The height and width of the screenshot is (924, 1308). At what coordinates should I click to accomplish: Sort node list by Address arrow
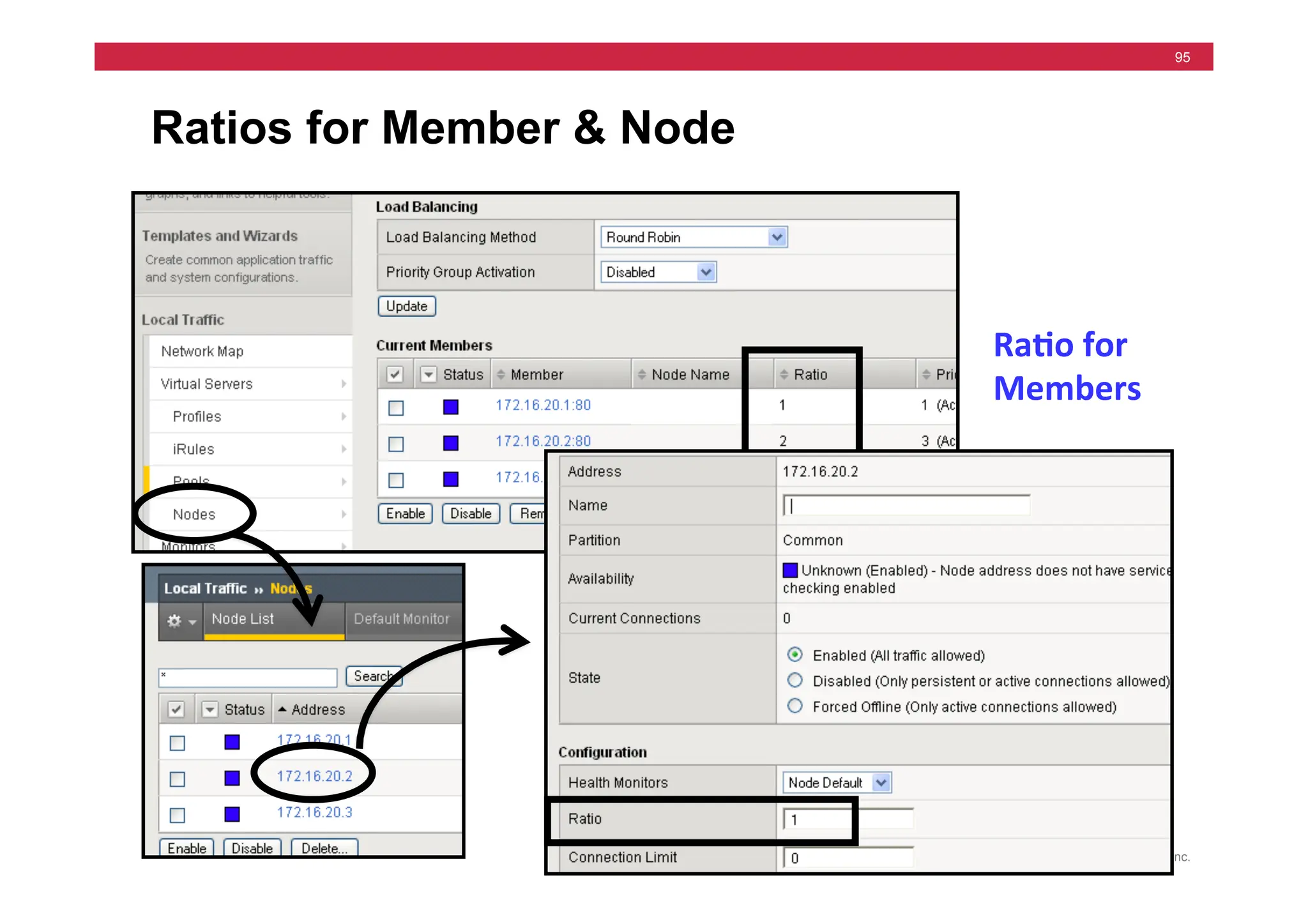282,709
